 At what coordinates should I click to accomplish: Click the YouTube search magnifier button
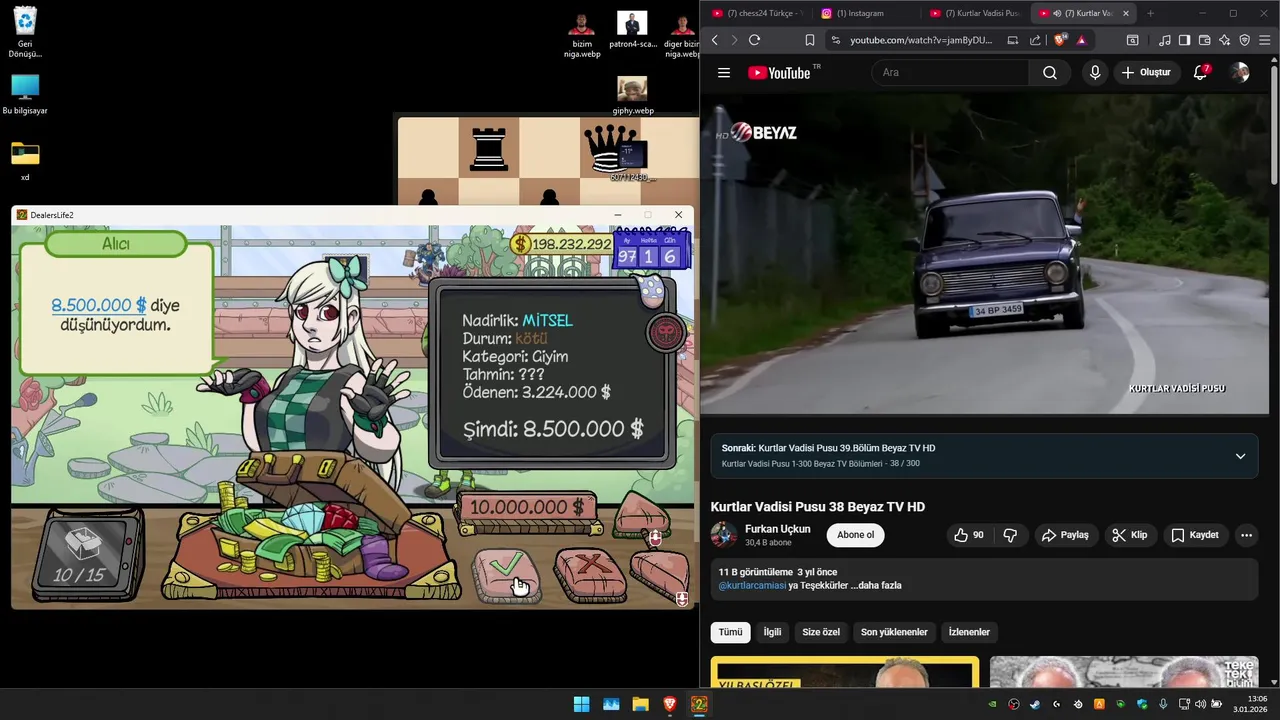click(x=1049, y=73)
